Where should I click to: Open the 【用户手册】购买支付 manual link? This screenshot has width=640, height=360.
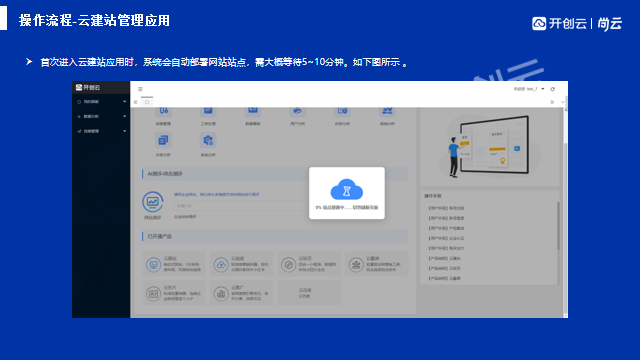pyautogui.click(x=446, y=248)
